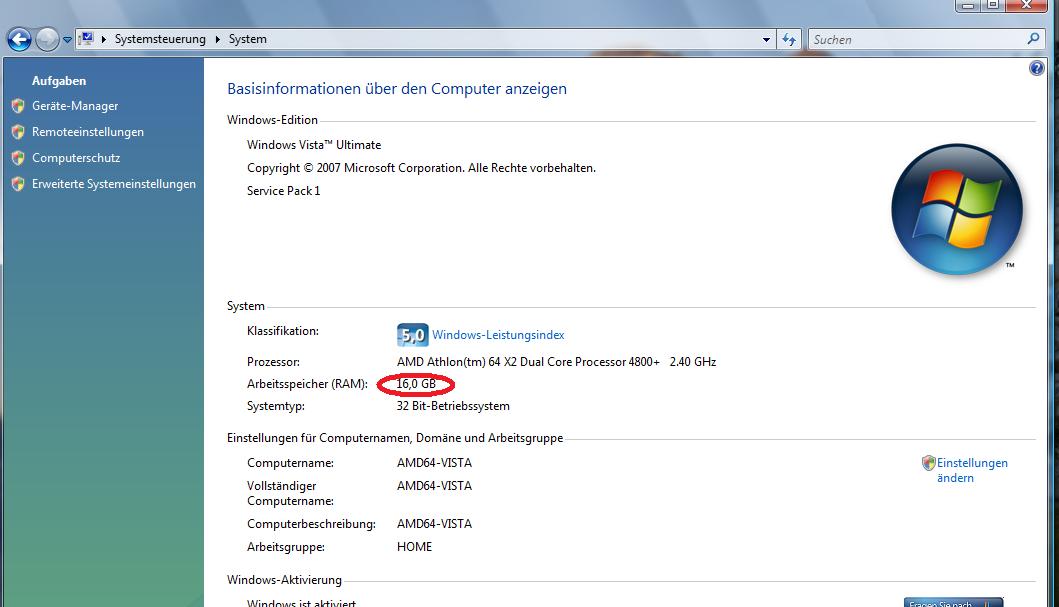Select the Microsoft copyright 2007 line
1059x607 pixels.
point(421,168)
